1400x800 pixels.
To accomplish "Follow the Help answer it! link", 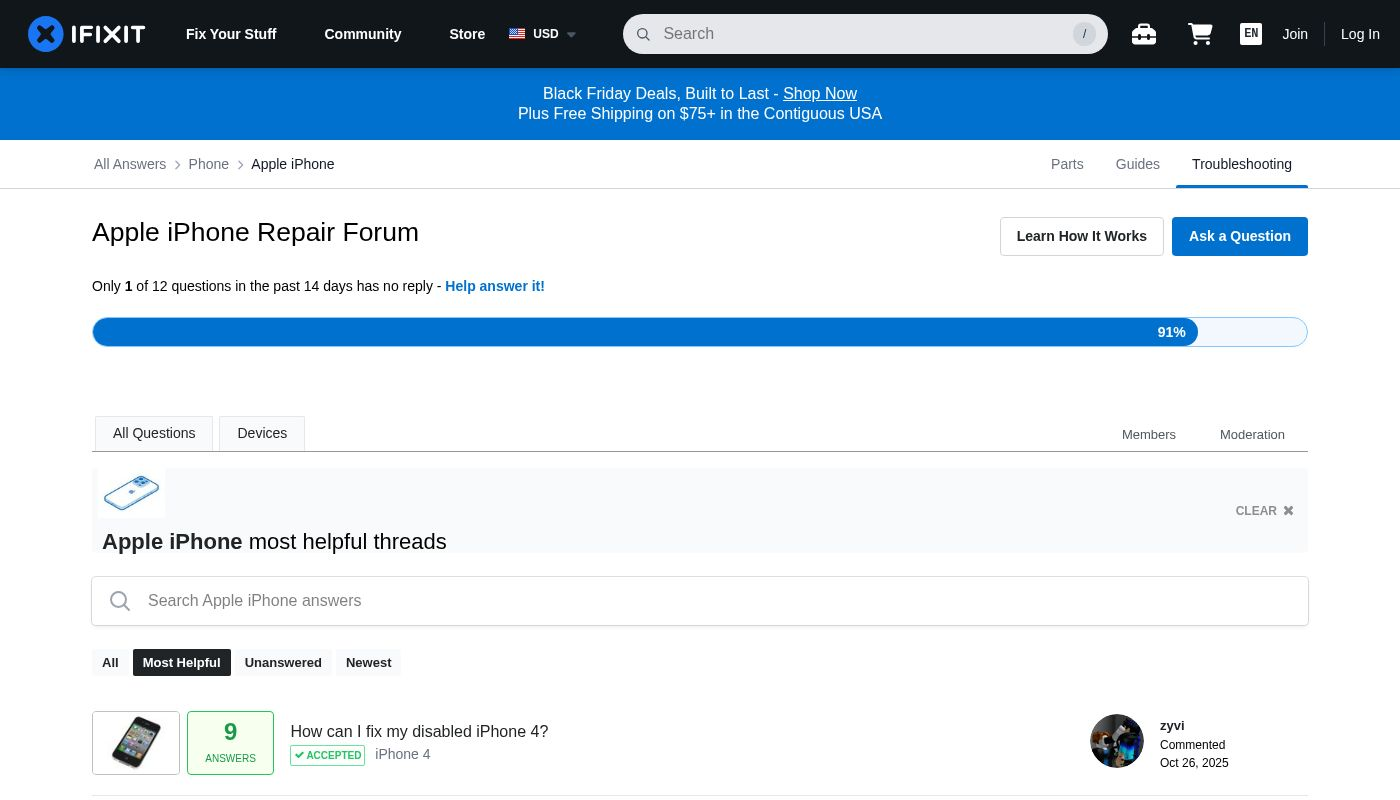I will coord(495,286).
